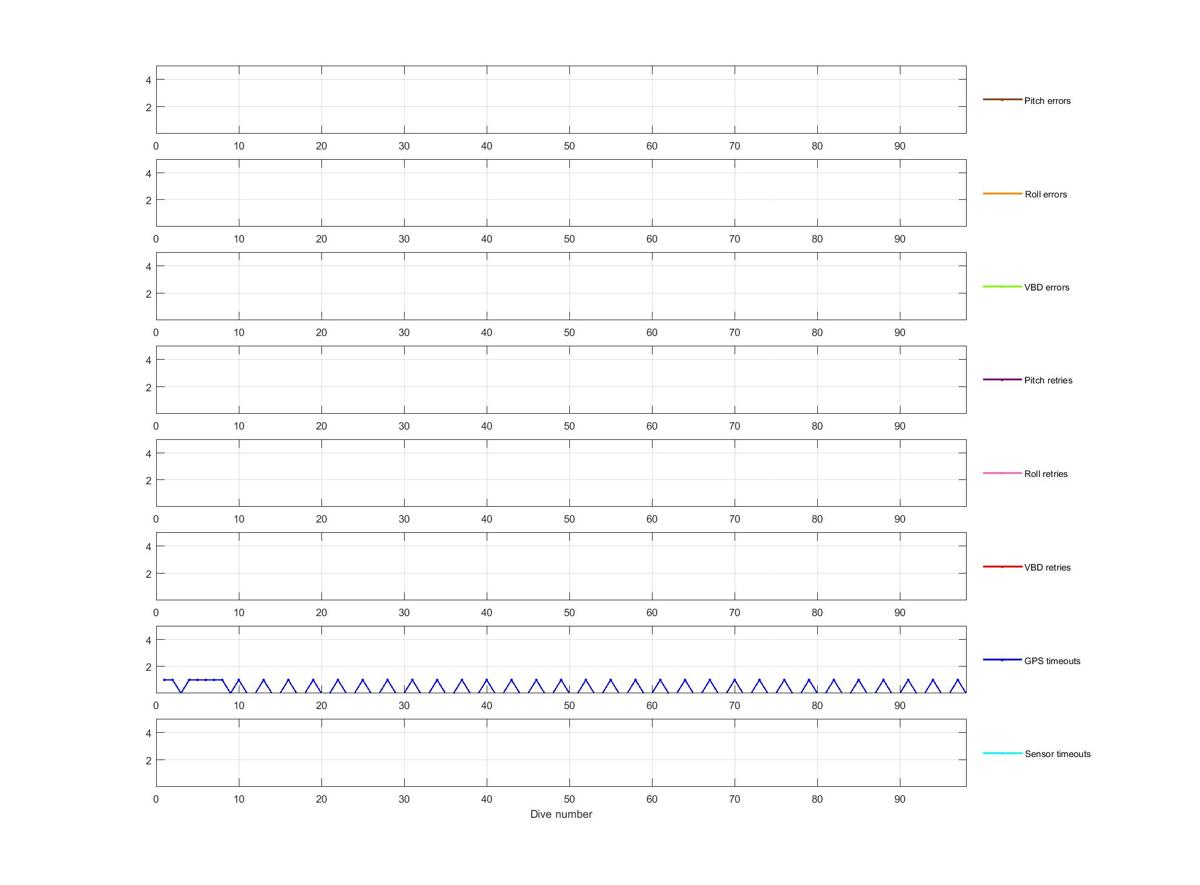This screenshot has height=885, width=1200.
Task: Select the purple Pitch retries legend line
Action: (1002, 380)
